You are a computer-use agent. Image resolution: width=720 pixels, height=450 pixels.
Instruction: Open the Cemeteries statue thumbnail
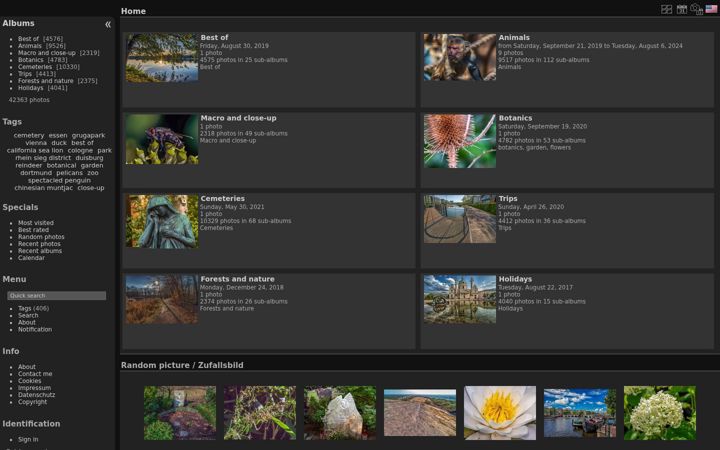tap(162, 221)
